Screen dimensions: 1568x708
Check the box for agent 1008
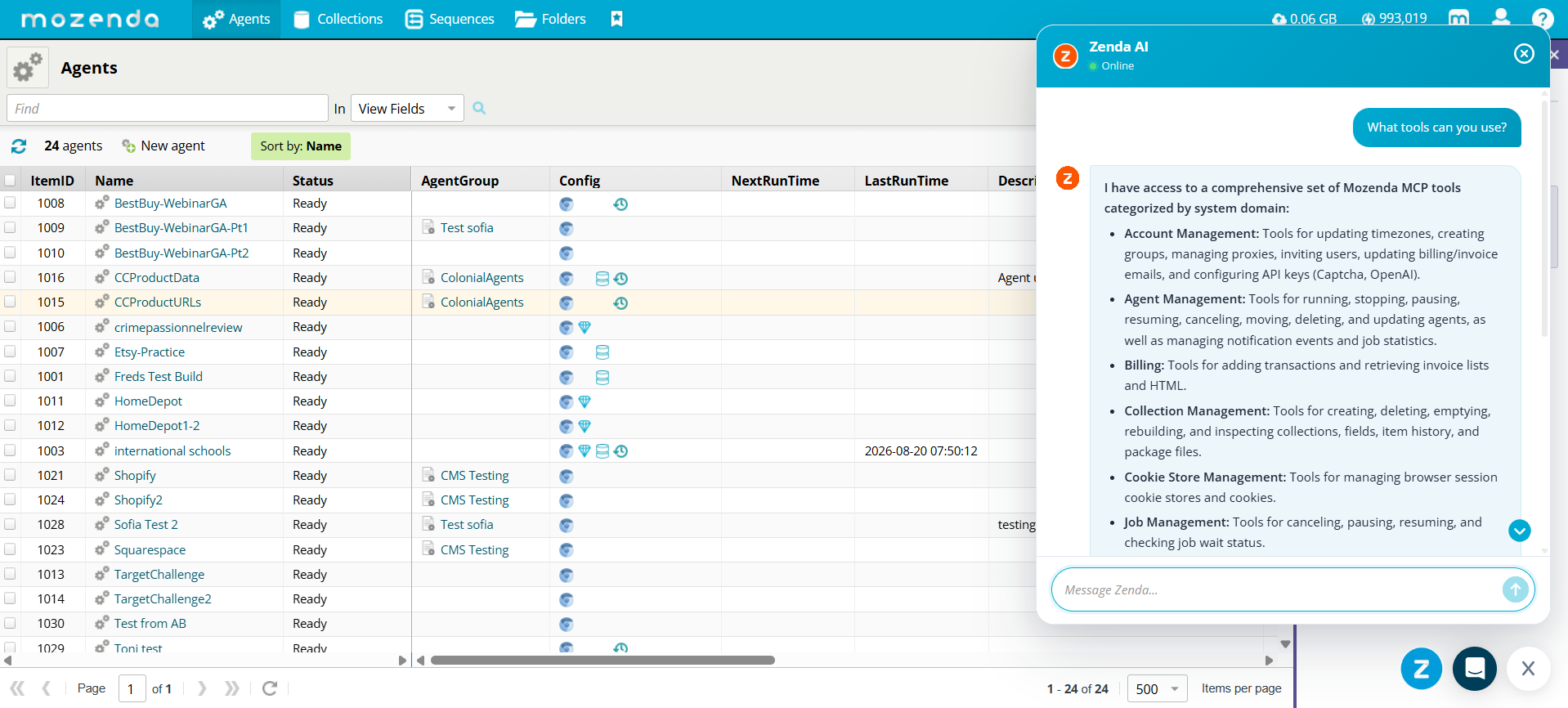pyautogui.click(x=10, y=203)
